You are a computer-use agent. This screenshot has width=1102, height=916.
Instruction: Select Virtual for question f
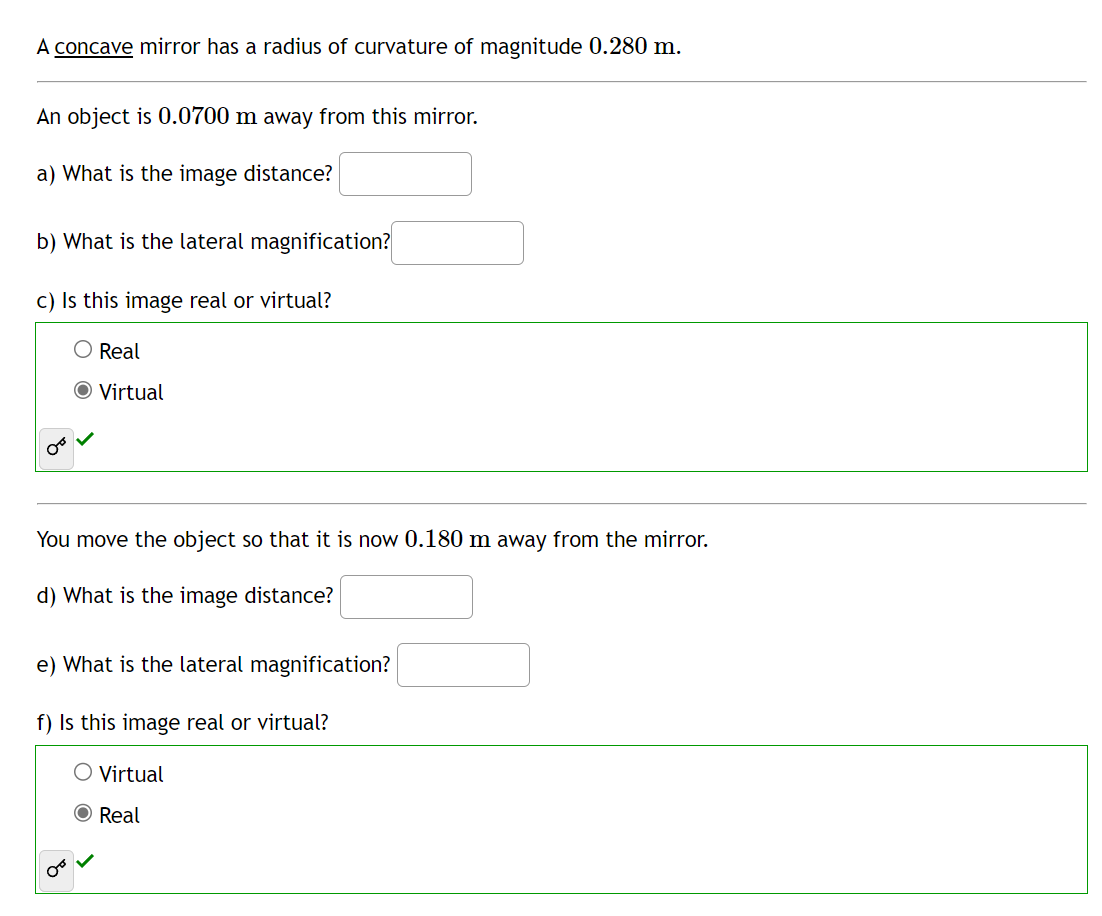81,770
